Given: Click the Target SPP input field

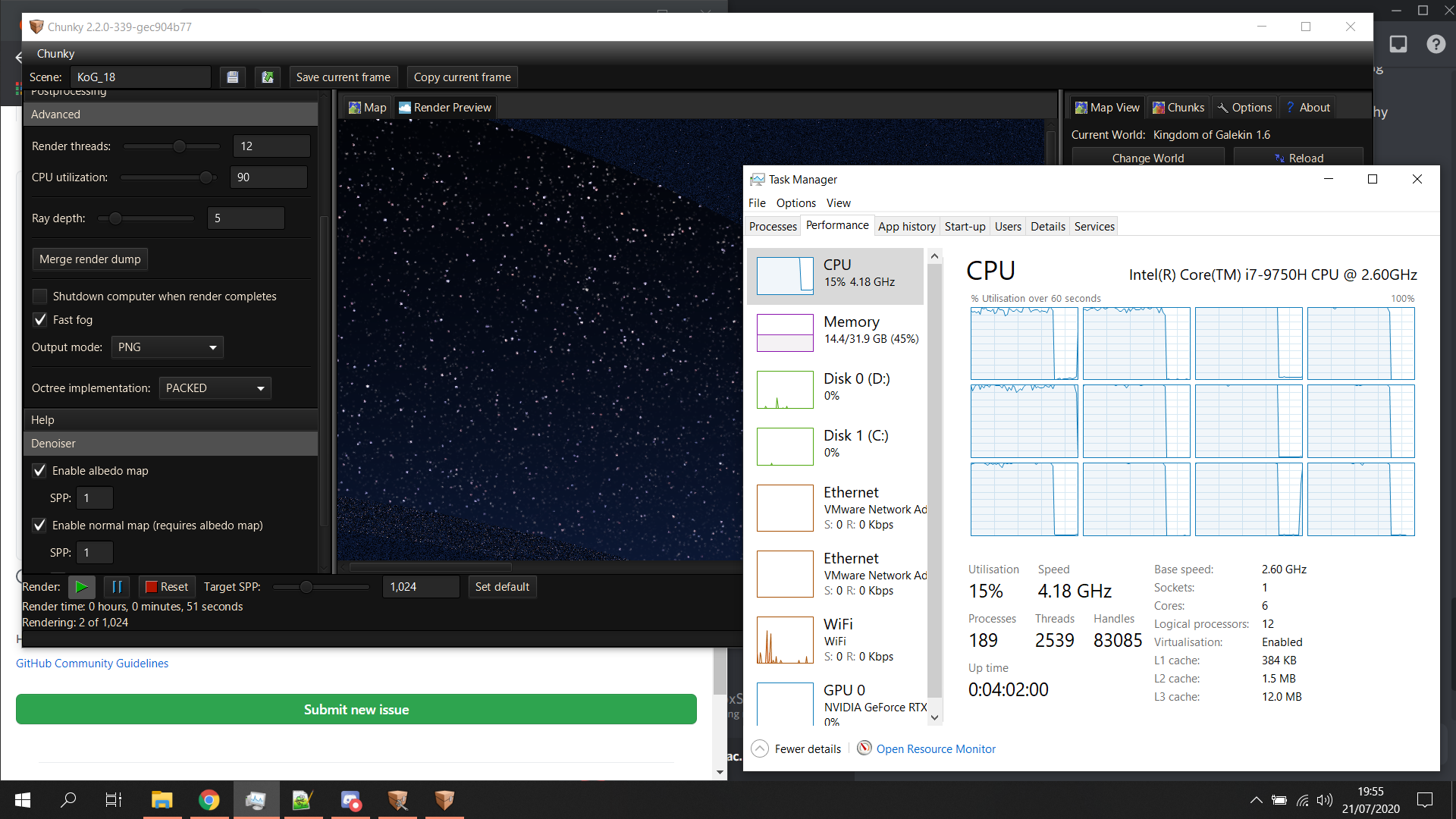Looking at the screenshot, I should (419, 586).
